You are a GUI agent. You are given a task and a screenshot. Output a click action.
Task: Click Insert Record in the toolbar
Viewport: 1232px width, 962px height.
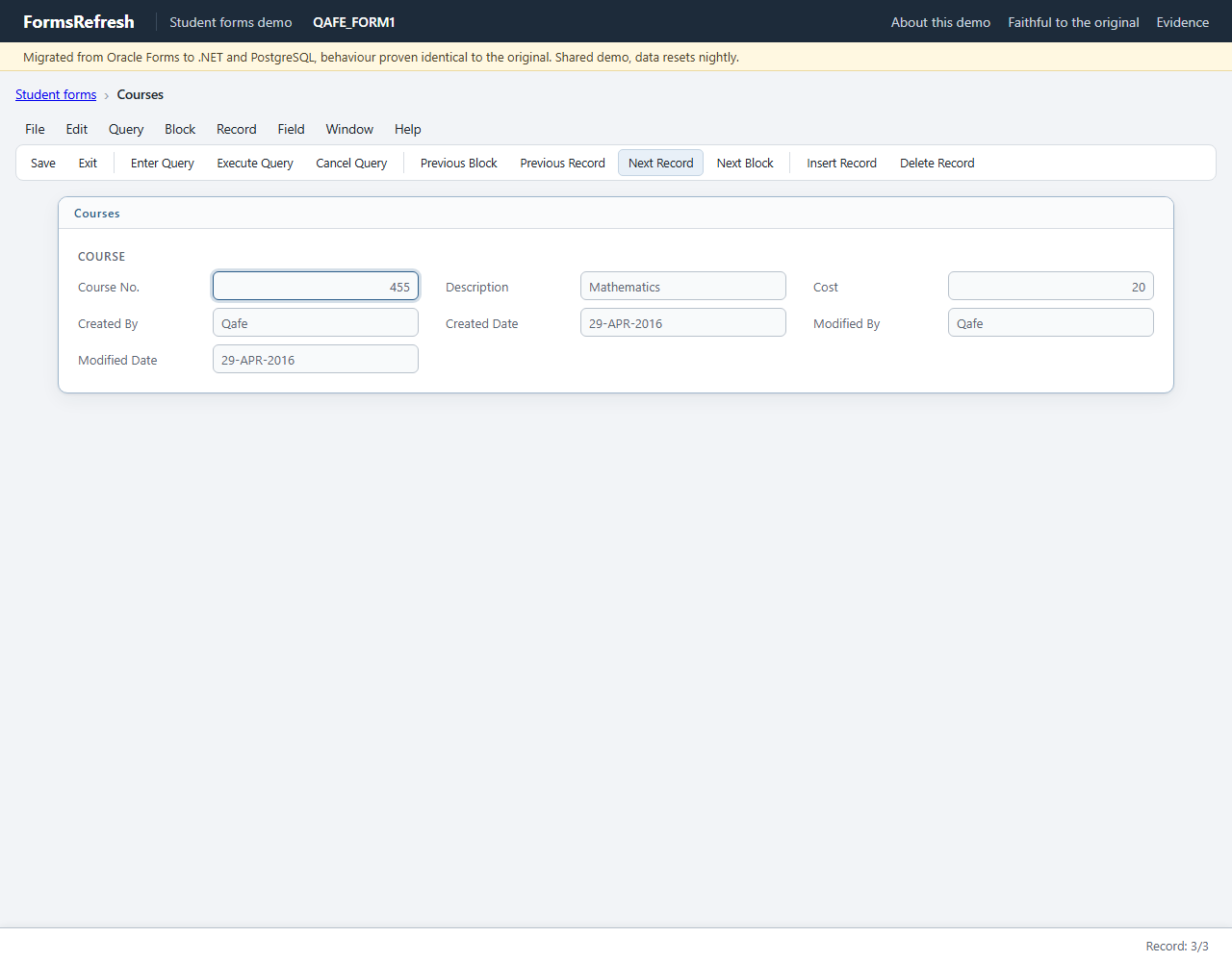coord(842,163)
